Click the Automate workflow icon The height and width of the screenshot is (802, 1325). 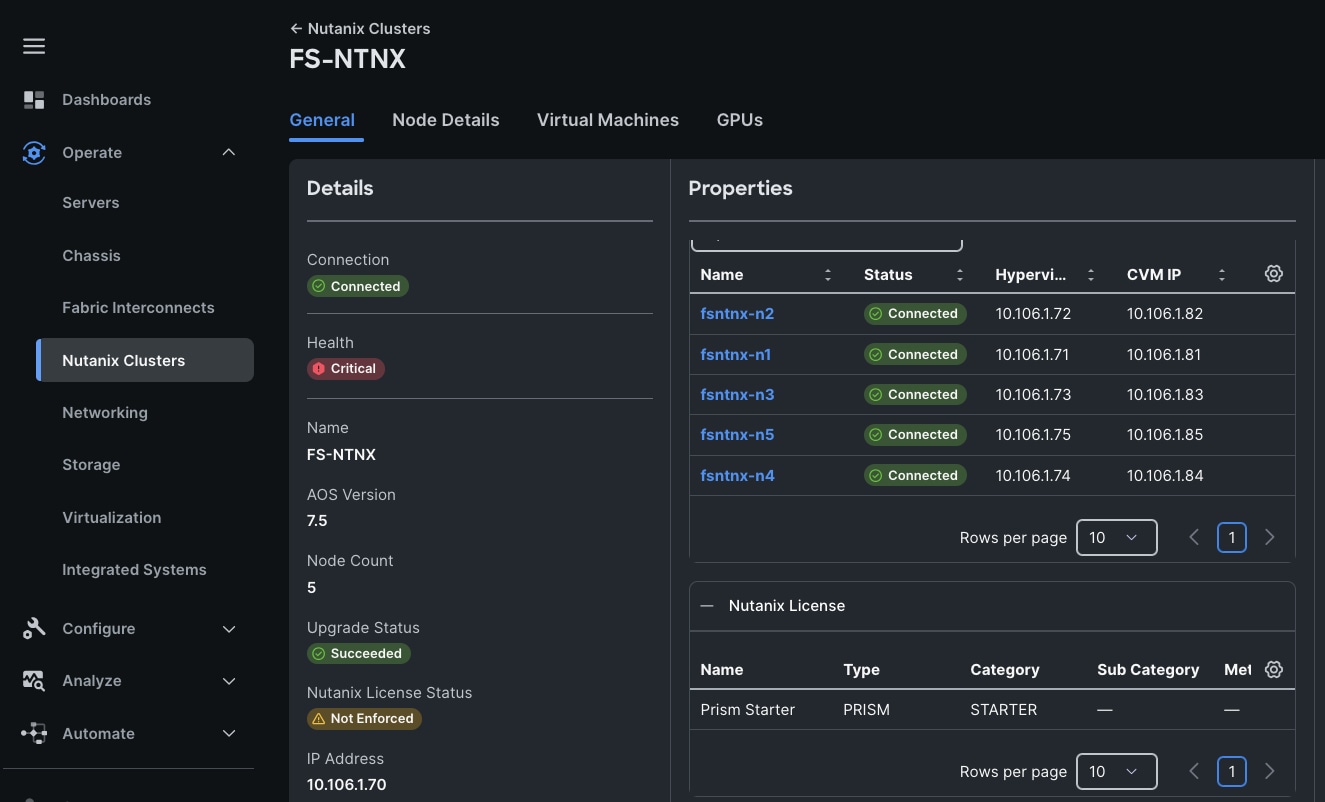tap(34, 733)
